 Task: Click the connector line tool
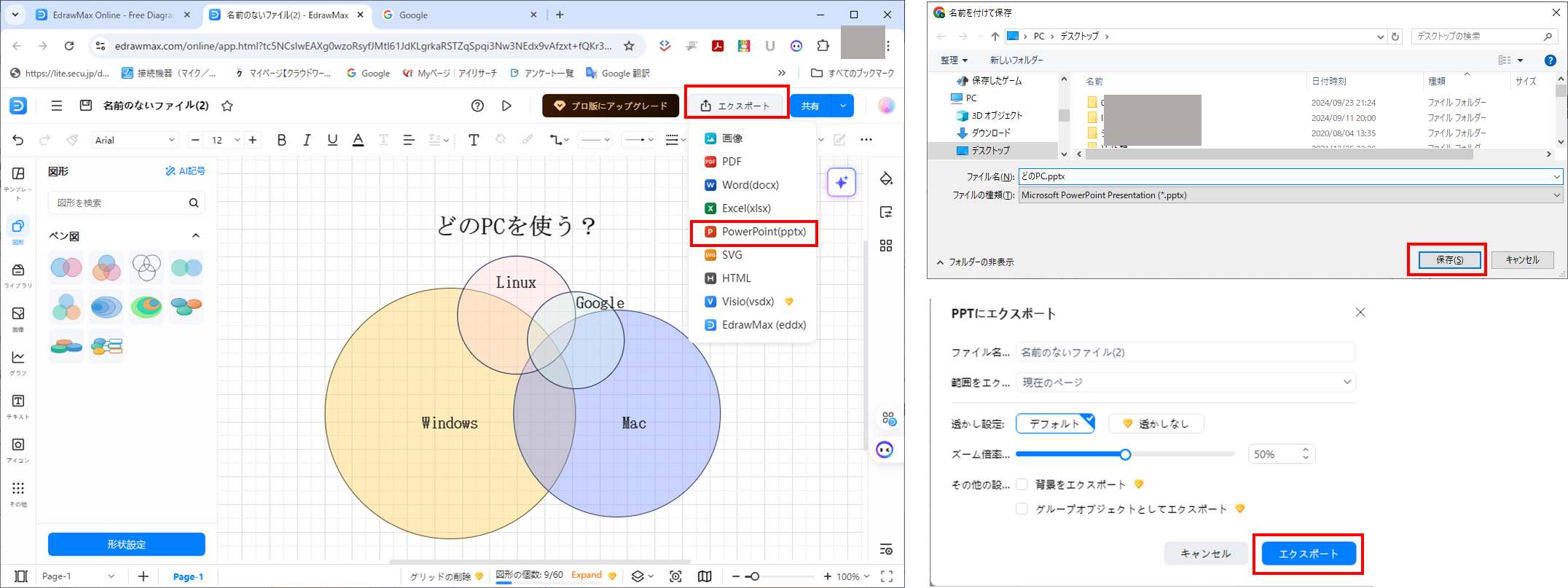coord(559,140)
